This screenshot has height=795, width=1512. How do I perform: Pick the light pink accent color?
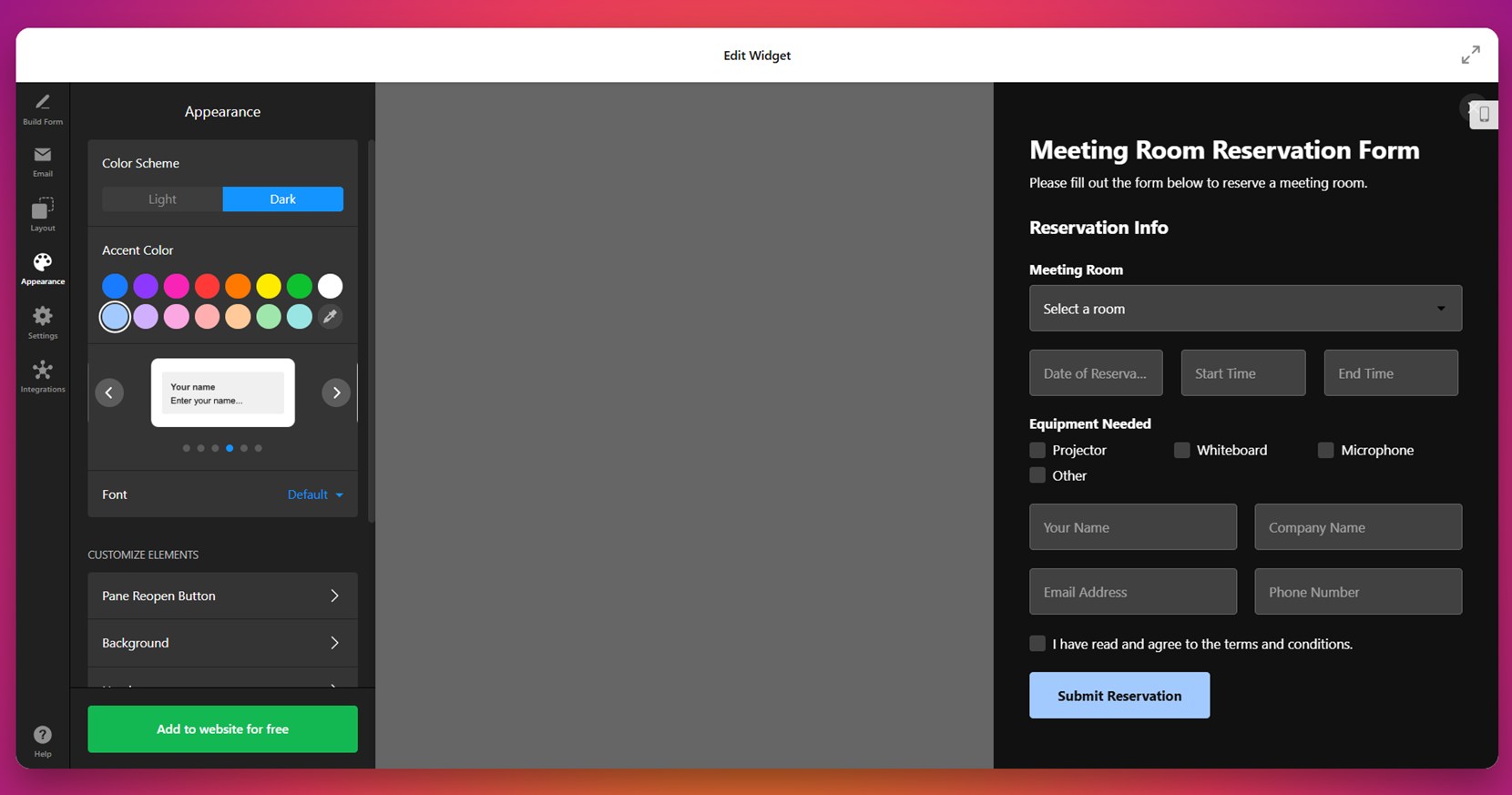tap(177, 317)
